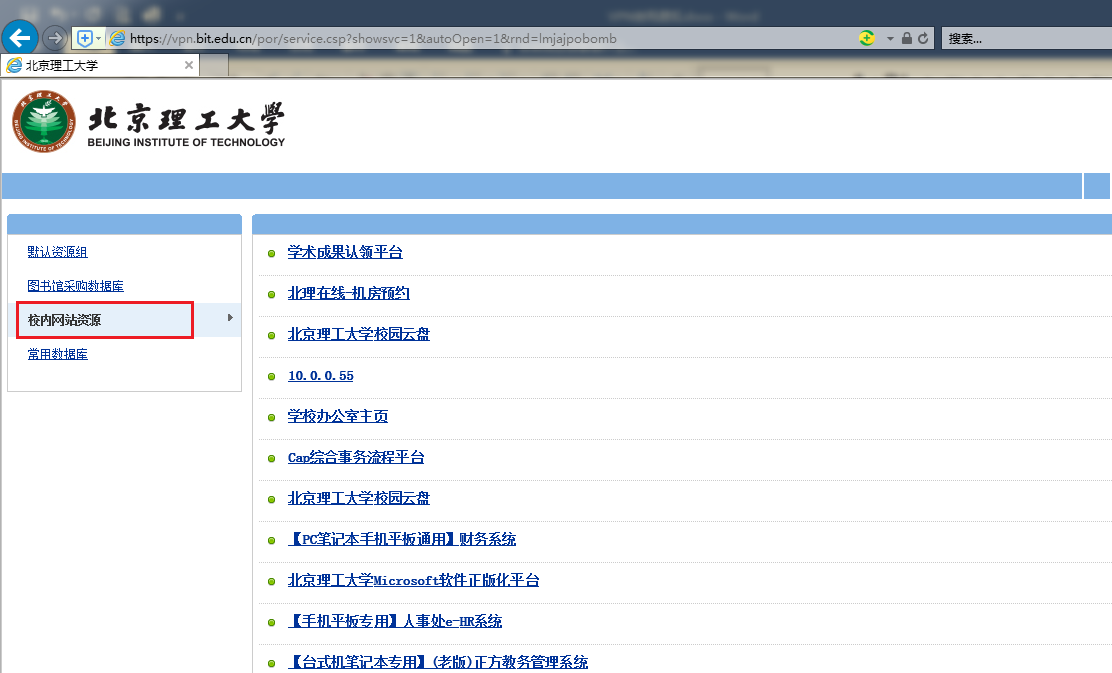
Task: Click the green bullet beside 人事处e-HR系统
Action: 271,623
